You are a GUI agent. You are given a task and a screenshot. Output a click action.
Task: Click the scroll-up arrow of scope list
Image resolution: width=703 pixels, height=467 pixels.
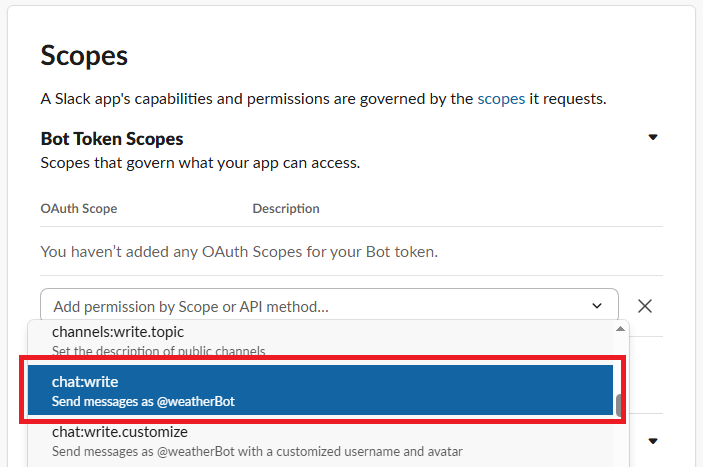621,329
